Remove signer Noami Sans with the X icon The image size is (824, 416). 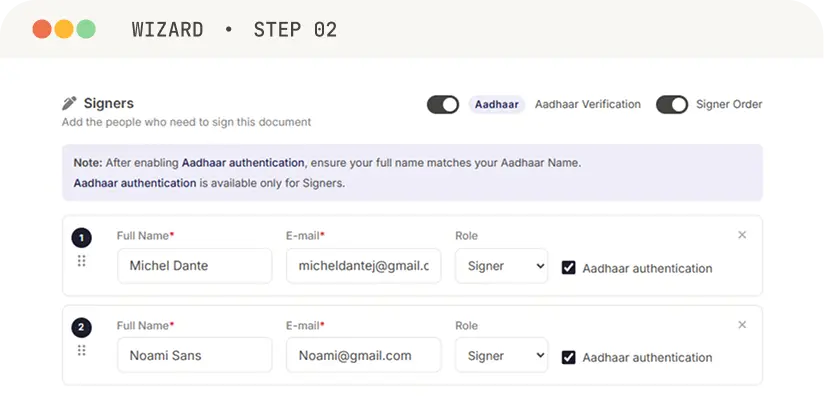click(742, 325)
